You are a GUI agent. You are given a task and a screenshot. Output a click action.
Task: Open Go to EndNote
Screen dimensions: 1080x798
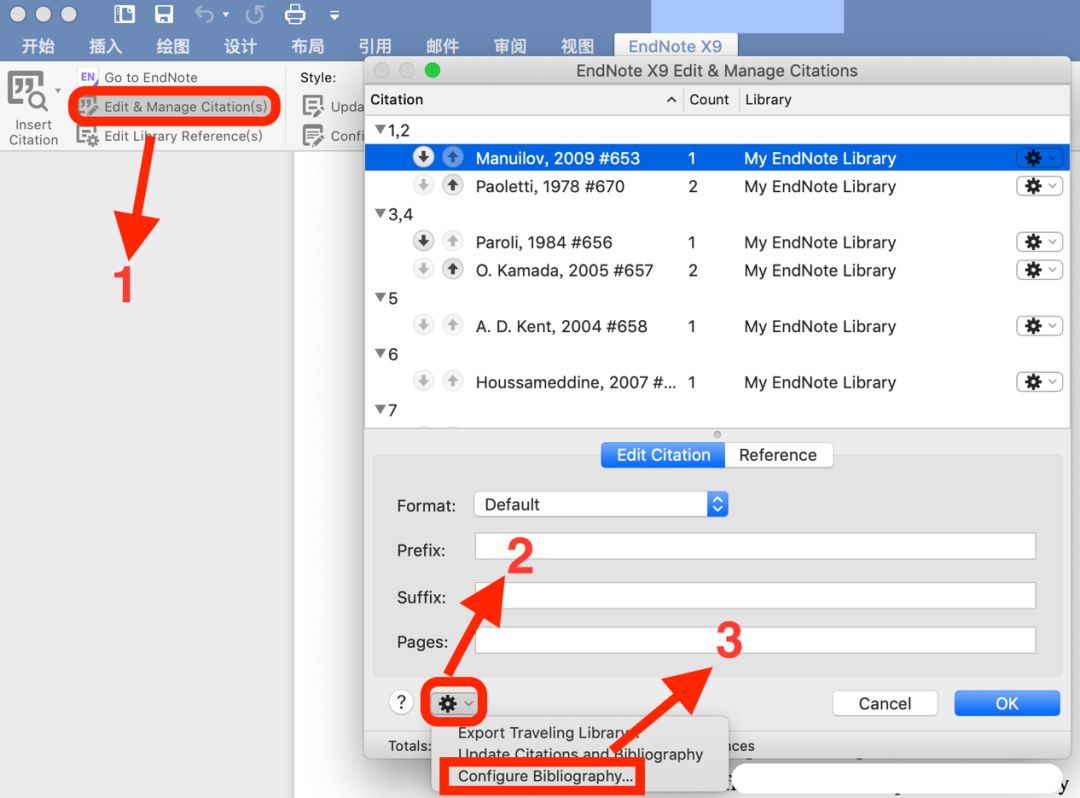(x=138, y=77)
